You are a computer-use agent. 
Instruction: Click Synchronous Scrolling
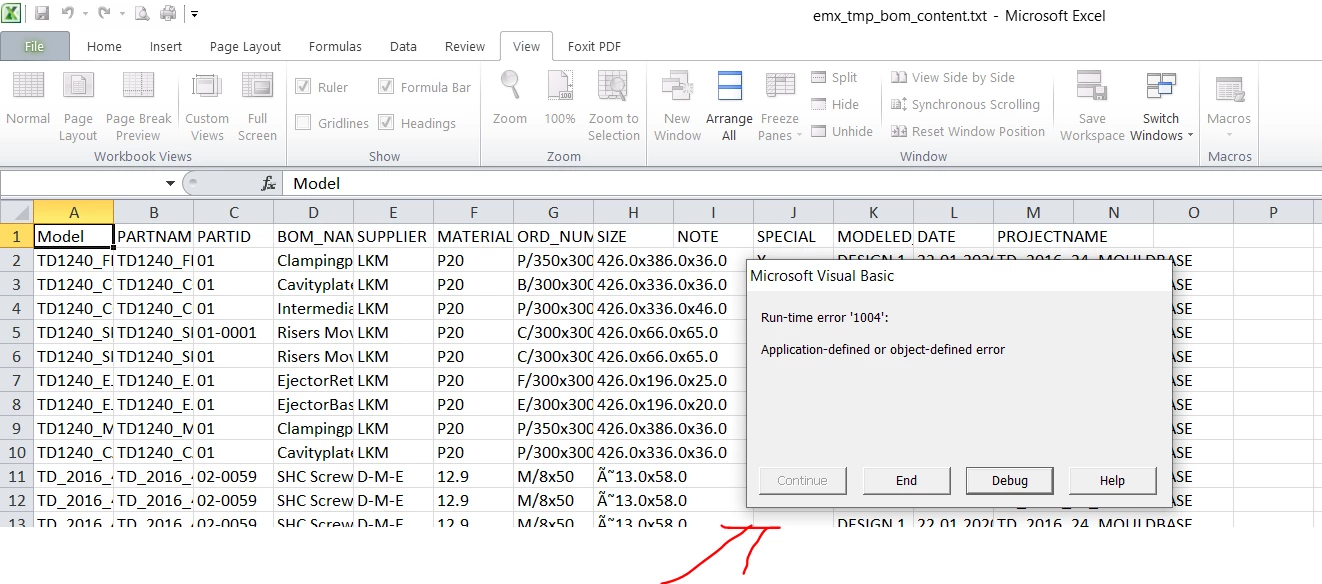pyautogui.click(x=965, y=104)
